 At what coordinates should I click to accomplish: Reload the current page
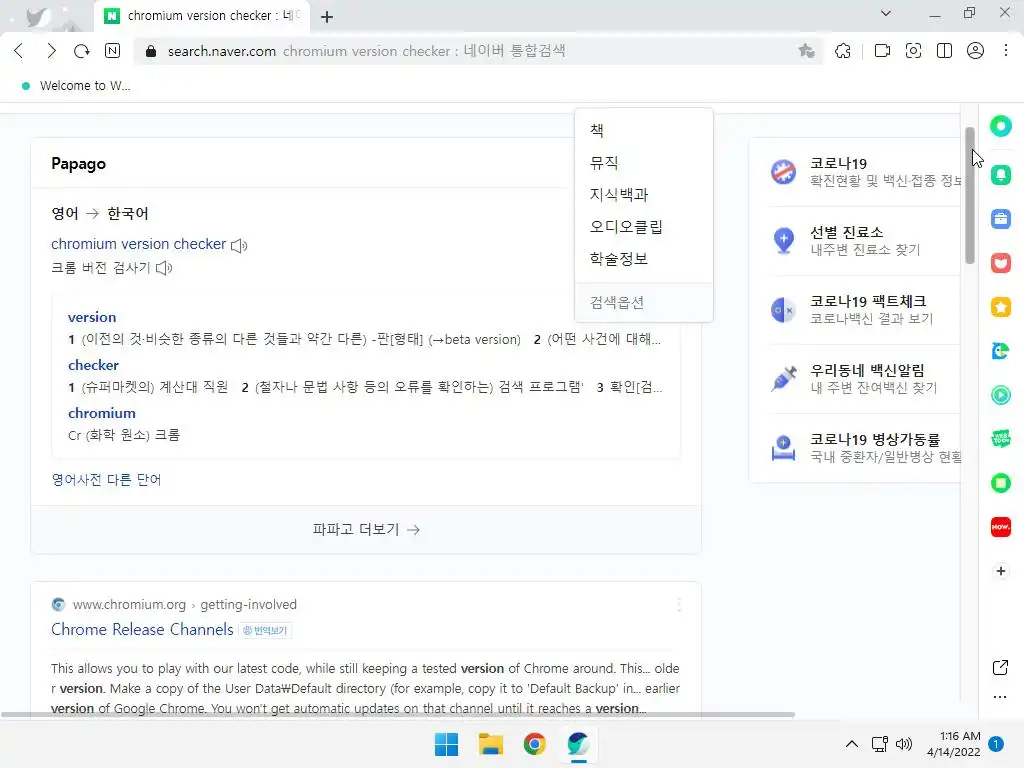point(82,51)
